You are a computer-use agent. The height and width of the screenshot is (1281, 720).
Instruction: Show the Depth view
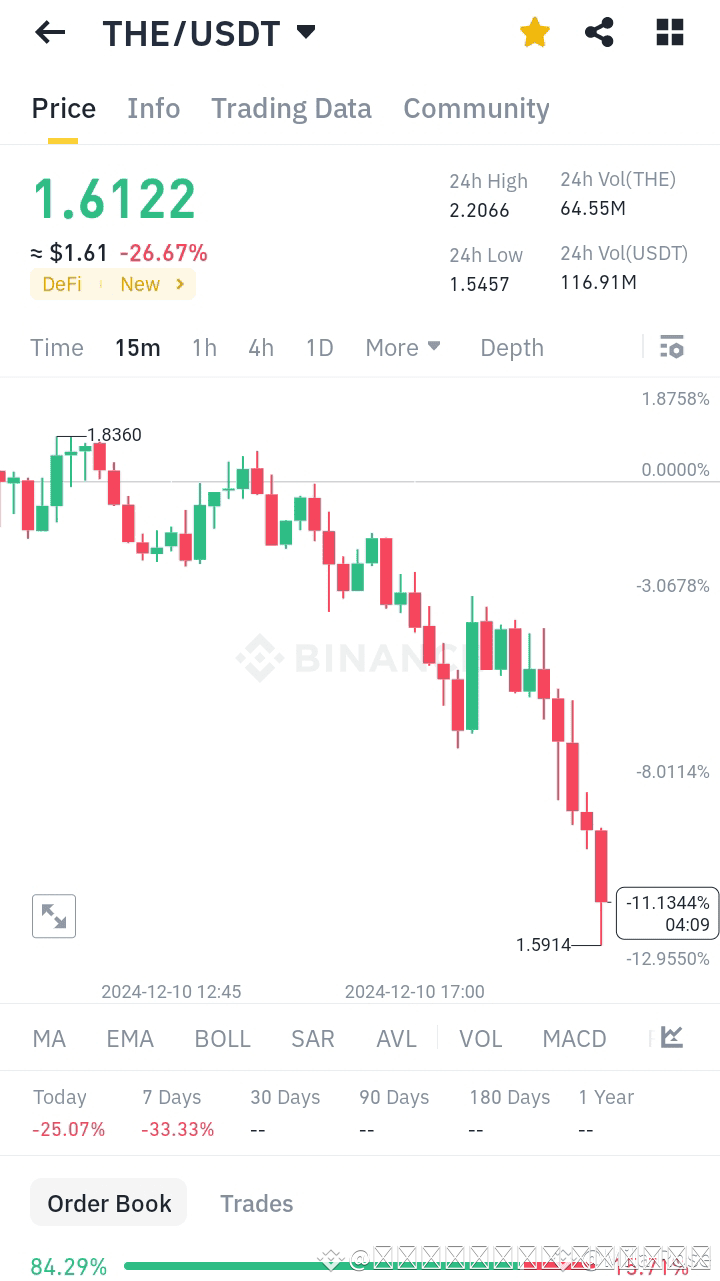coord(511,347)
